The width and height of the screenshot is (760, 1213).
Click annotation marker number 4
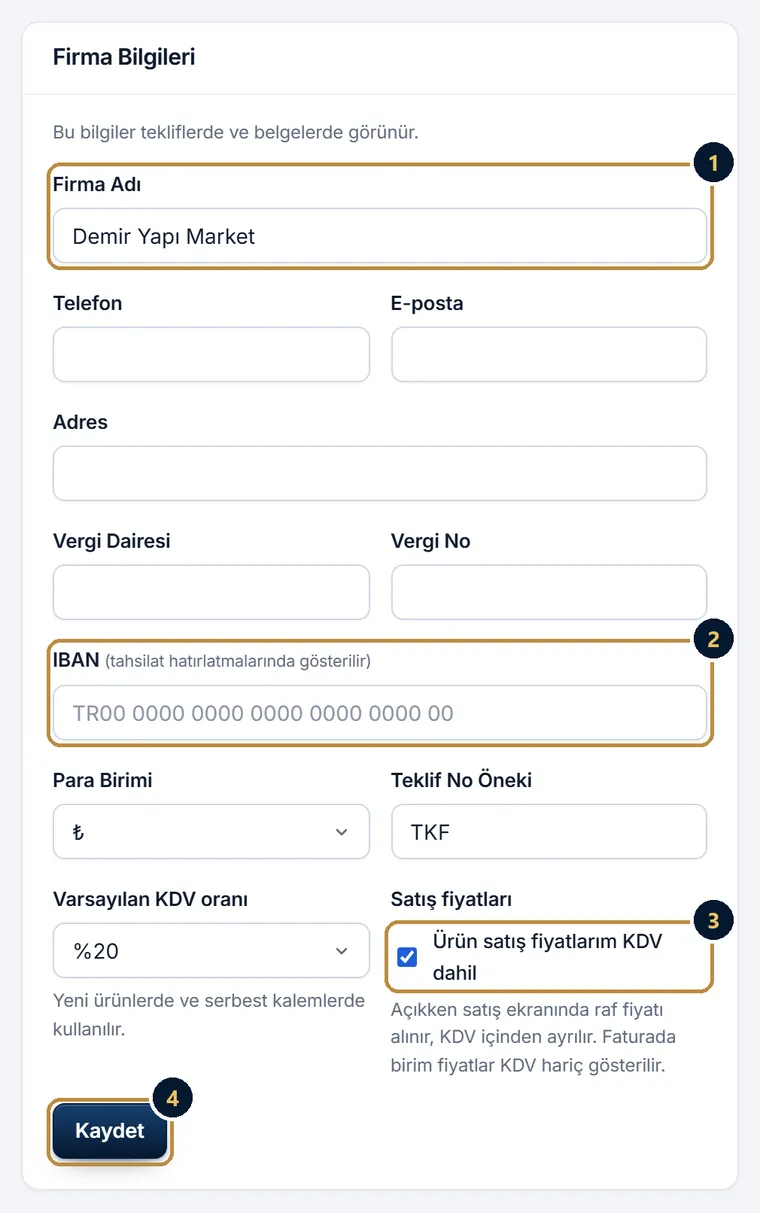(173, 1098)
